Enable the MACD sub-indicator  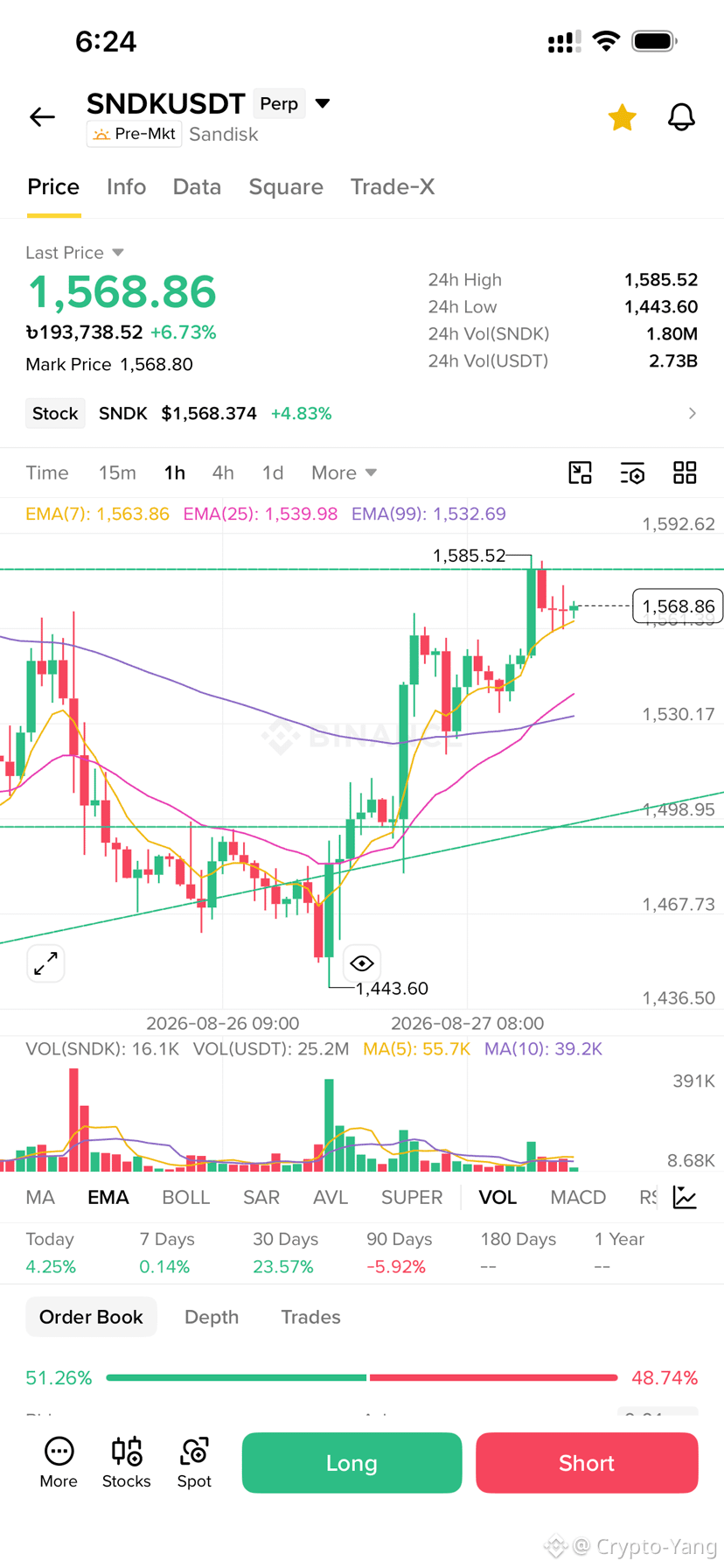(x=578, y=1197)
